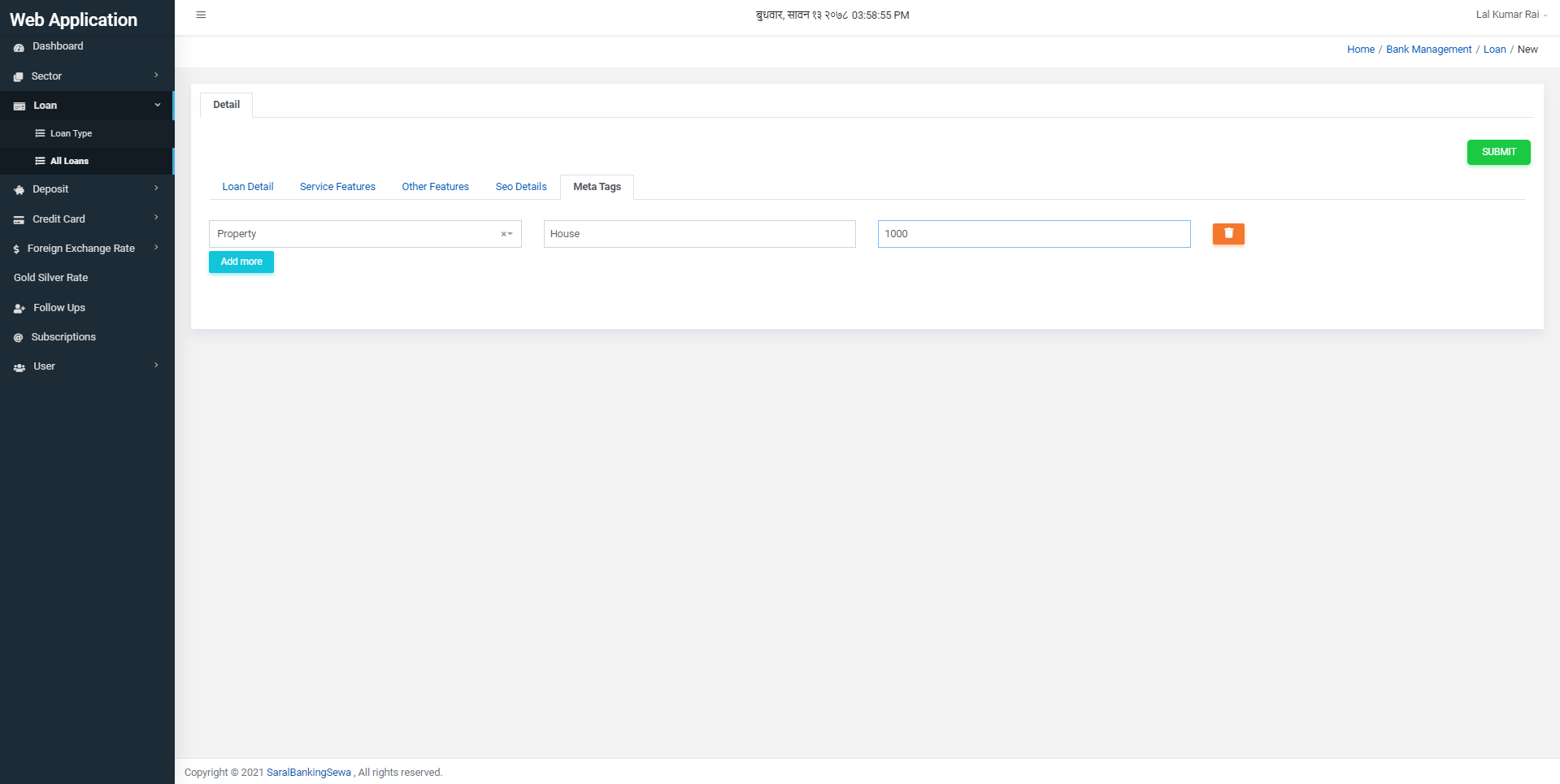
Task: Delete the meta tag row with trash button
Action: pos(1228,234)
